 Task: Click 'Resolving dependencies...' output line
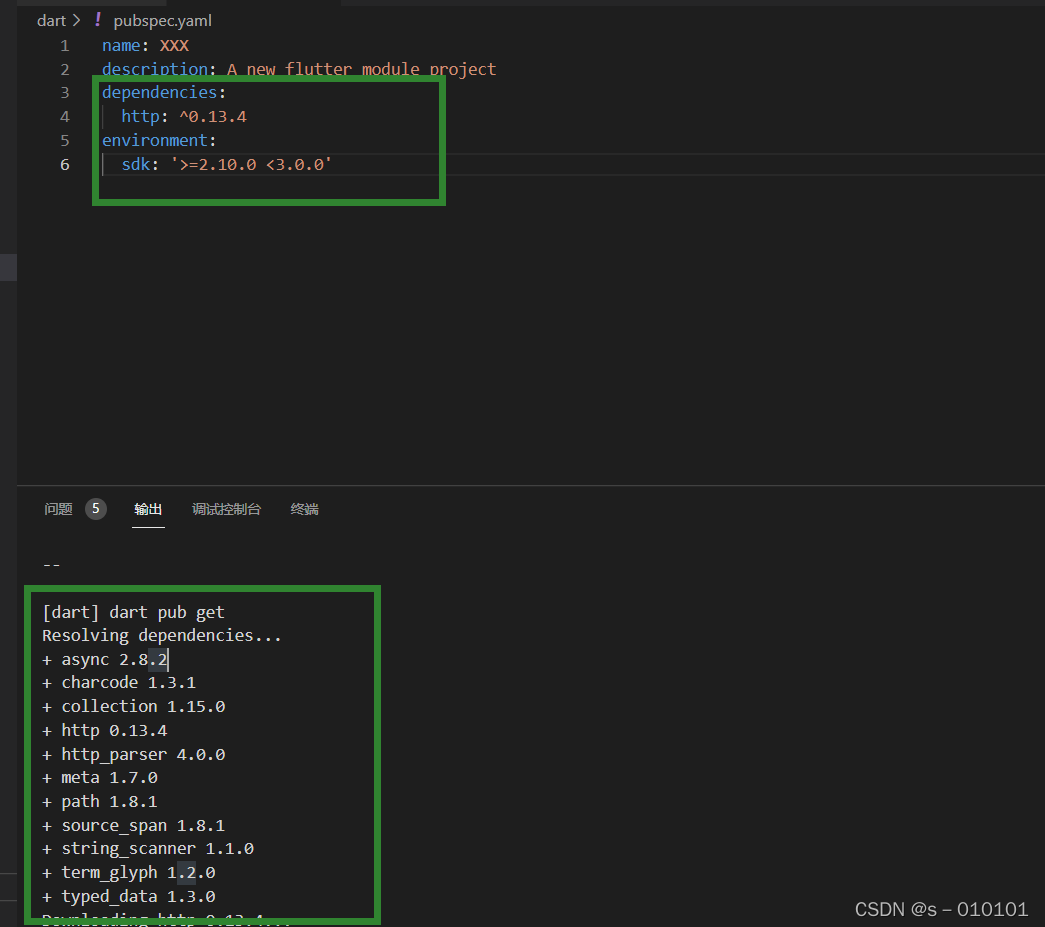coord(162,636)
